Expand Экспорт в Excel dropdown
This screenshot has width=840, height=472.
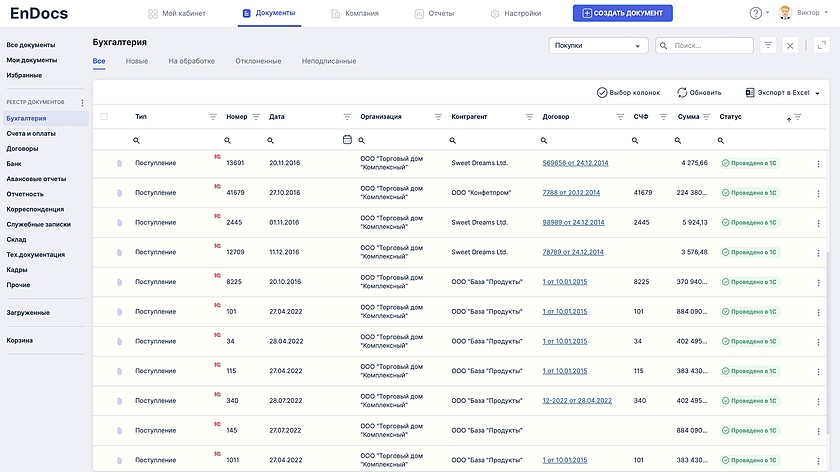[817, 93]
